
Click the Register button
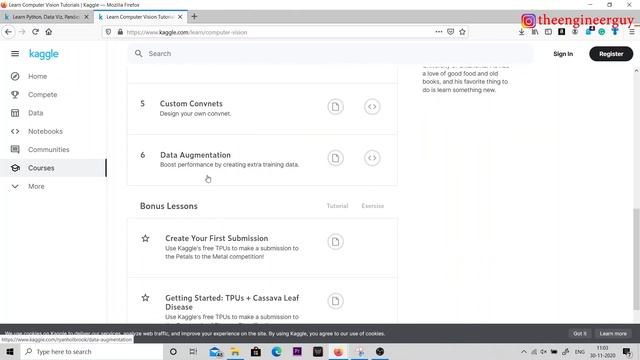click(x=611, y=54)
